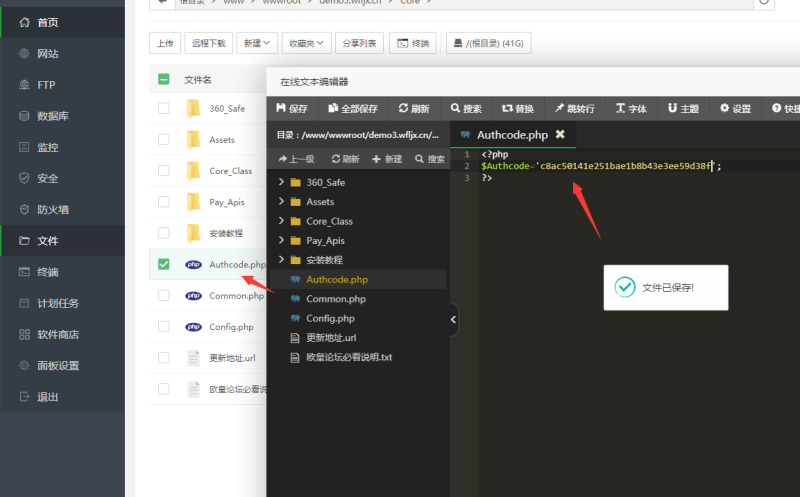Expand the Assets folder in editor tree
This screenshot has height=497, width=800.
pos(281,201)
